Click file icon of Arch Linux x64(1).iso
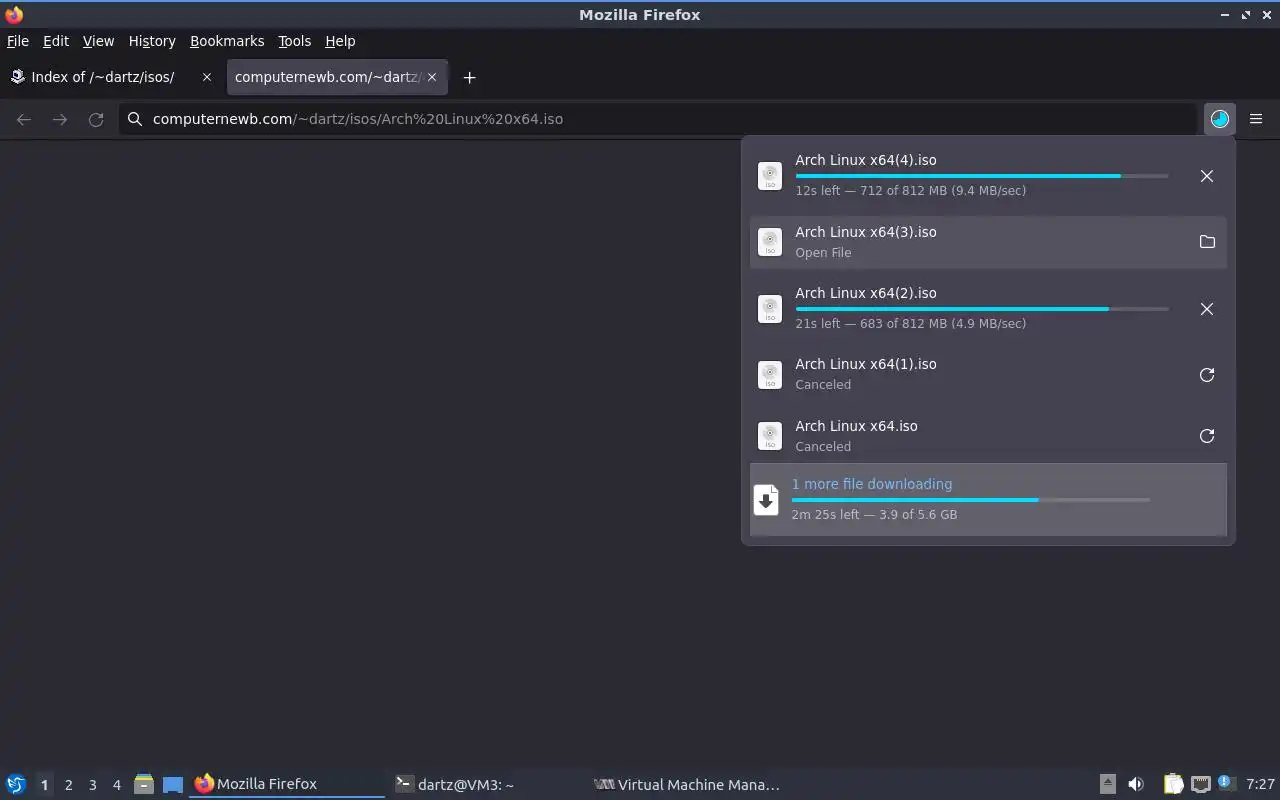This screenshot has height=800, width=1280. (769, 375)
